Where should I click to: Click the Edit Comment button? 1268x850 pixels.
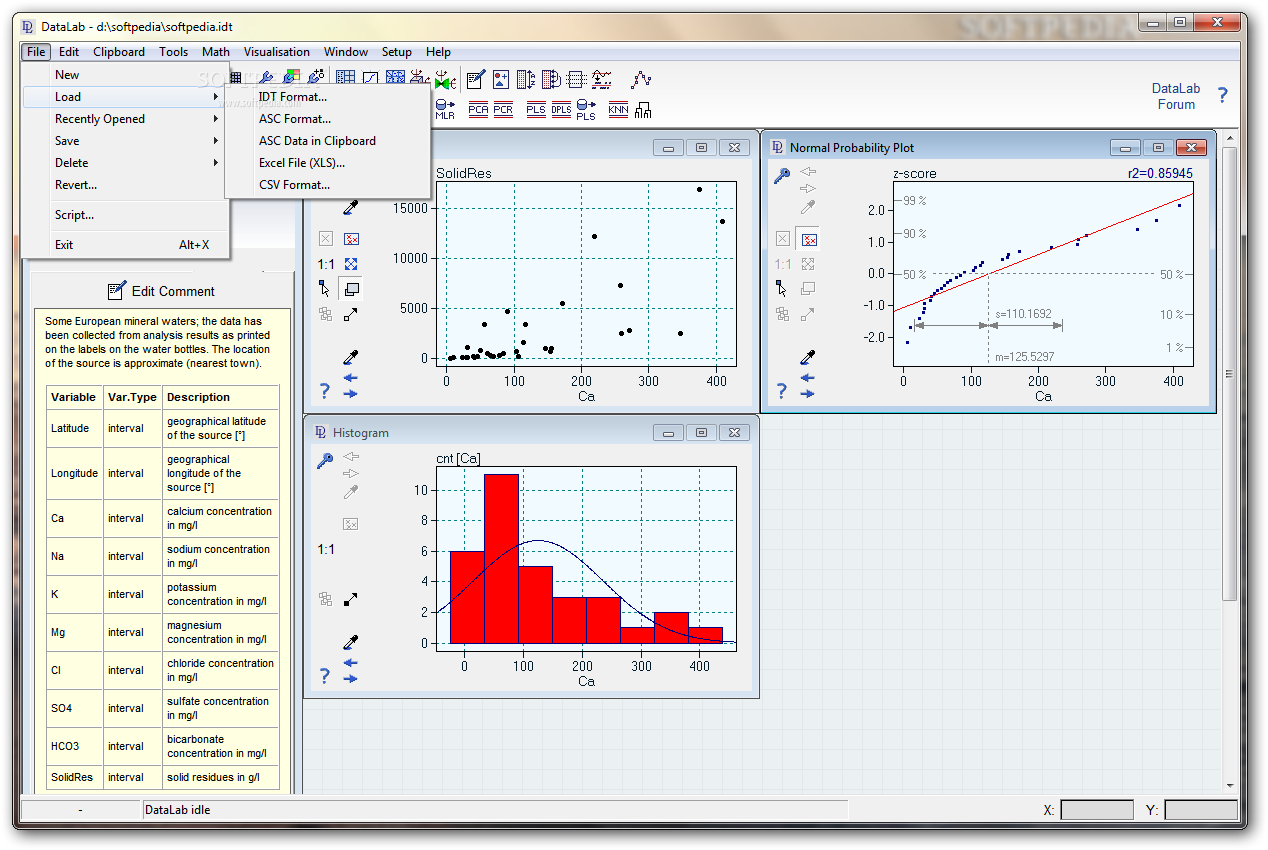pyautogui.click(x=160, y=291)
